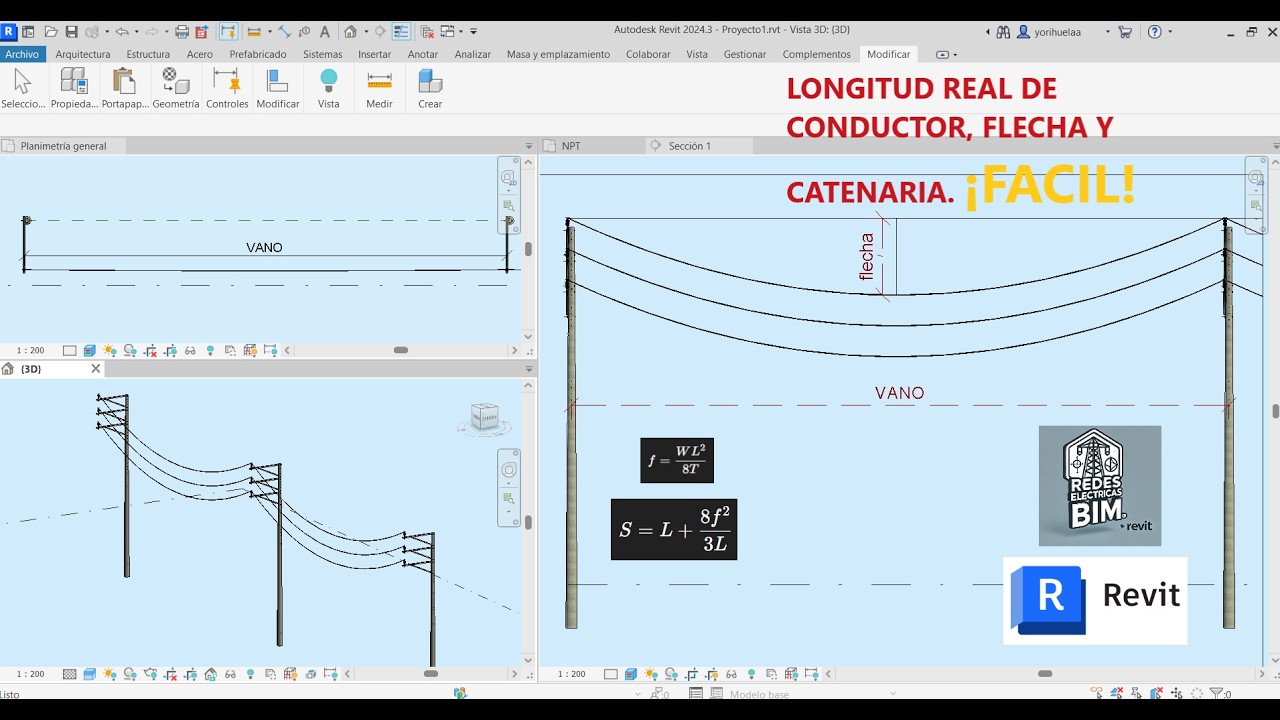
Task: Close the {3D} view tab
Action: click(96, 369)
